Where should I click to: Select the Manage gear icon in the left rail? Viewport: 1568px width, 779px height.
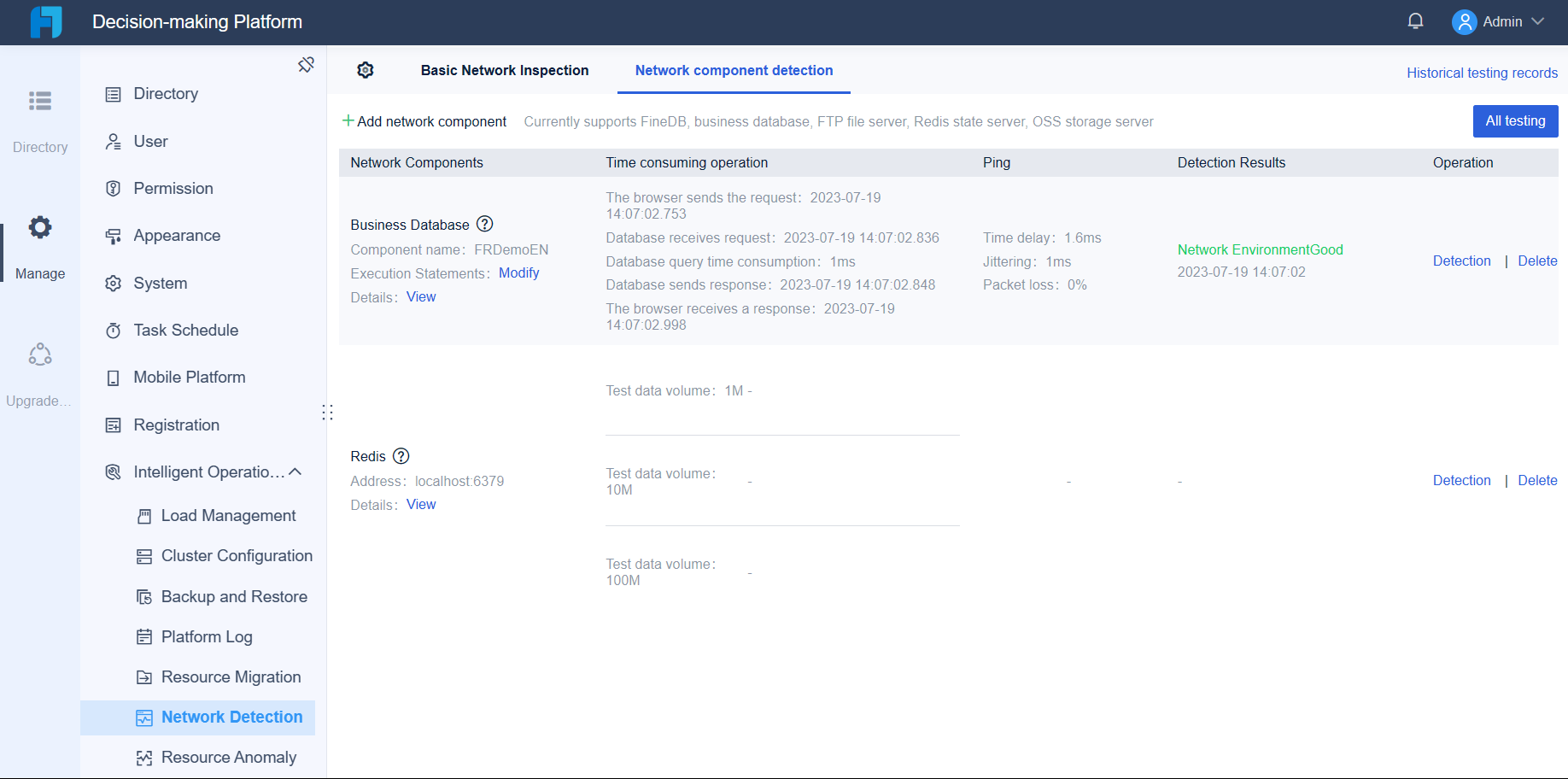[39, 227]
